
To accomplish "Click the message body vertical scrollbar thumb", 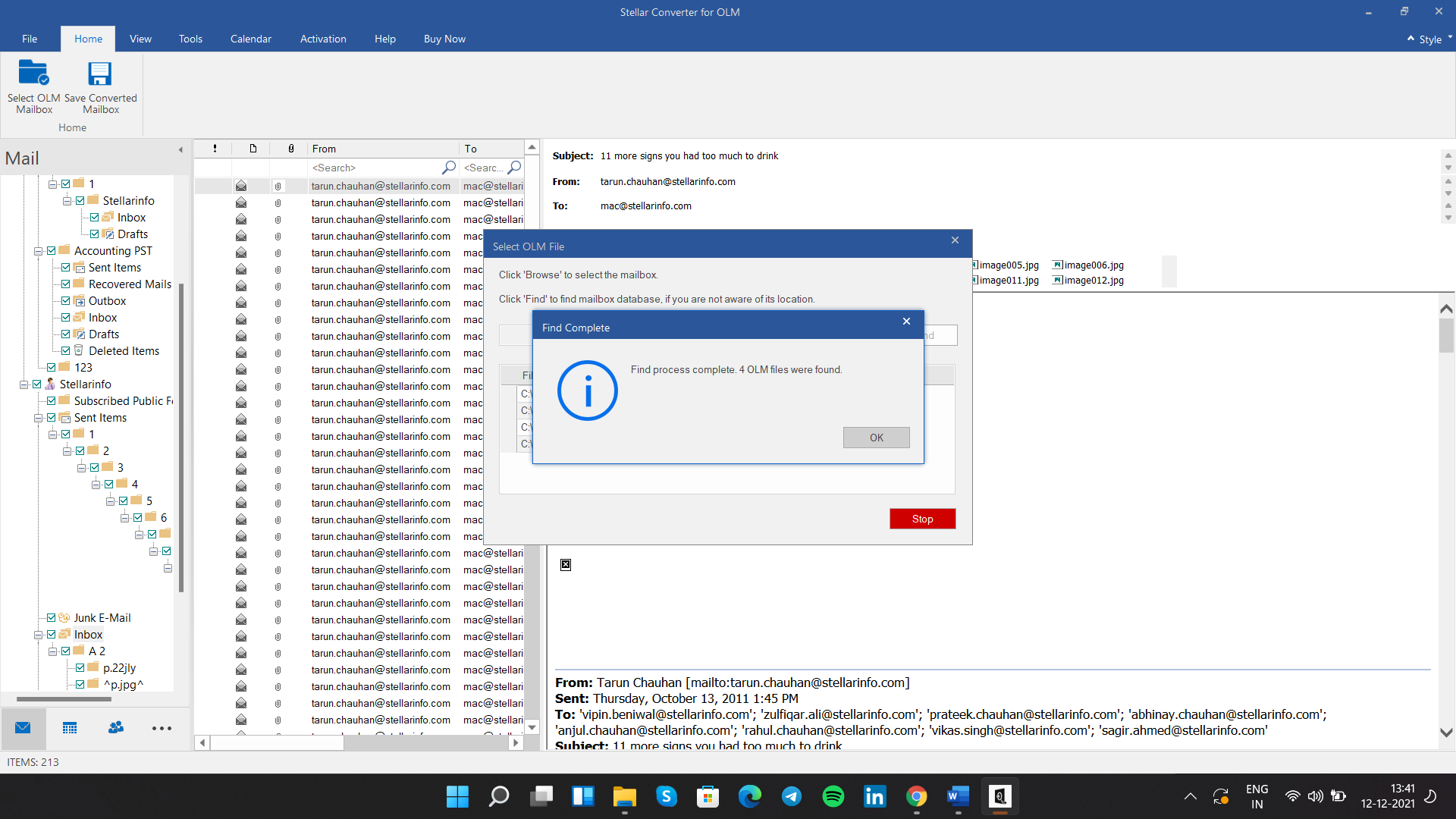I will tap(1446, 336).
